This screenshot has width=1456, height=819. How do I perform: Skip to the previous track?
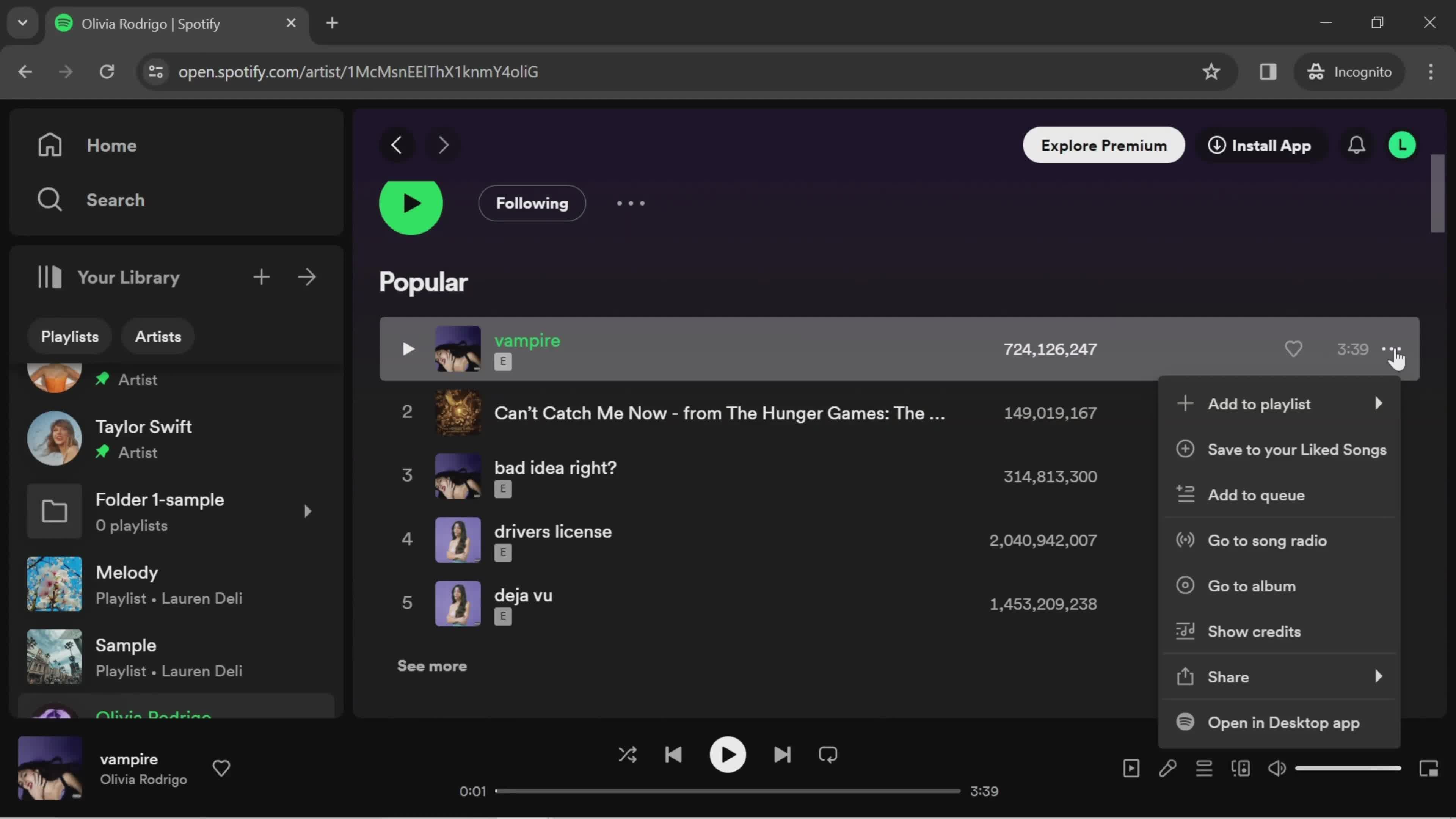[673, 755]
